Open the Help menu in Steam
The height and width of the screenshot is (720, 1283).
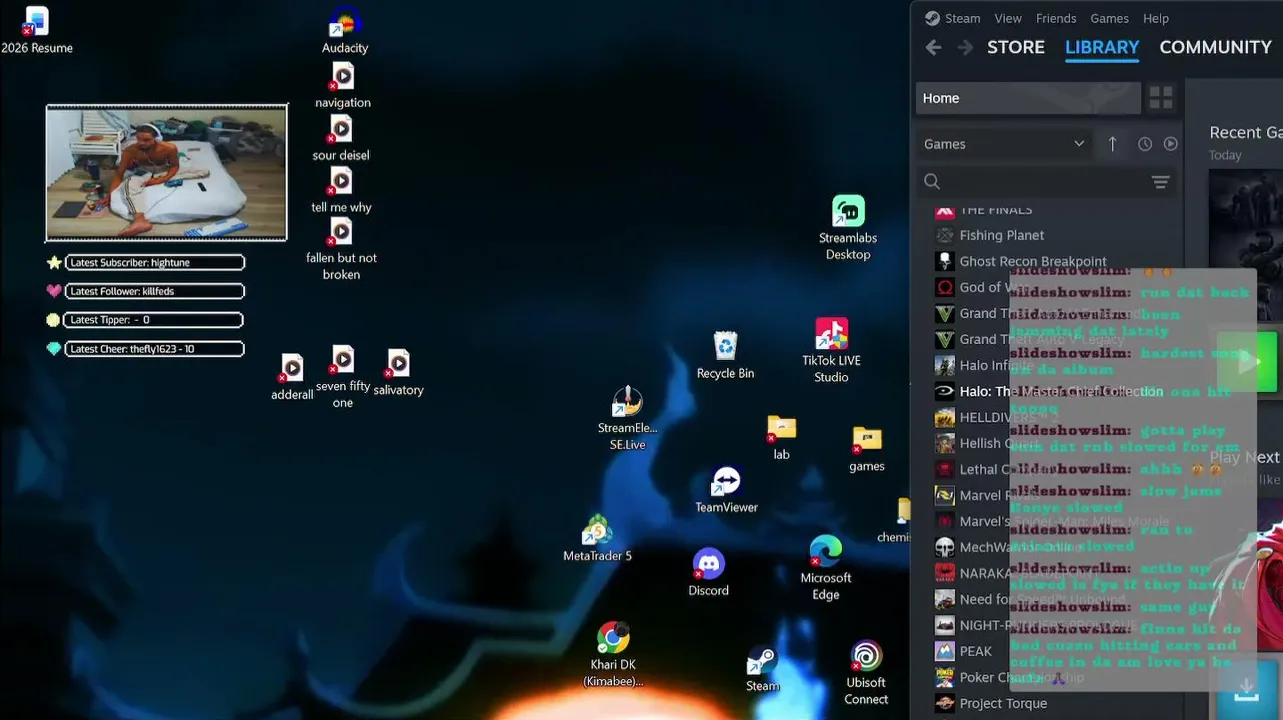pos(1156,18)
